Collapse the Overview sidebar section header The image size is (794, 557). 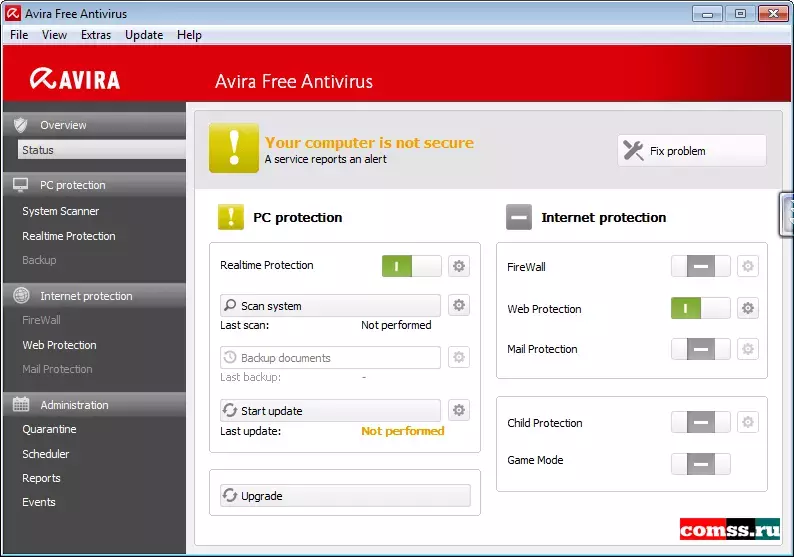point(95,125)
